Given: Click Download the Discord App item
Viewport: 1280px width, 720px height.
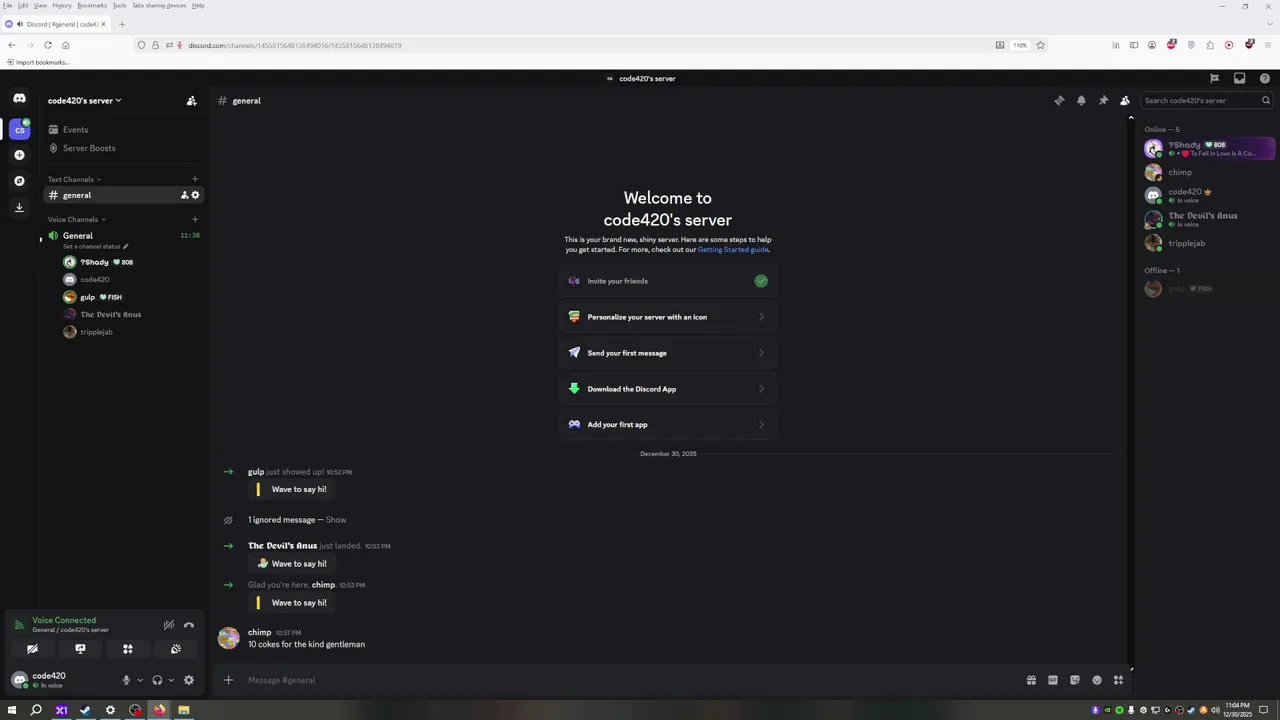Looking at the screenshot, I should pyautogui.click(x=668, y=389).
